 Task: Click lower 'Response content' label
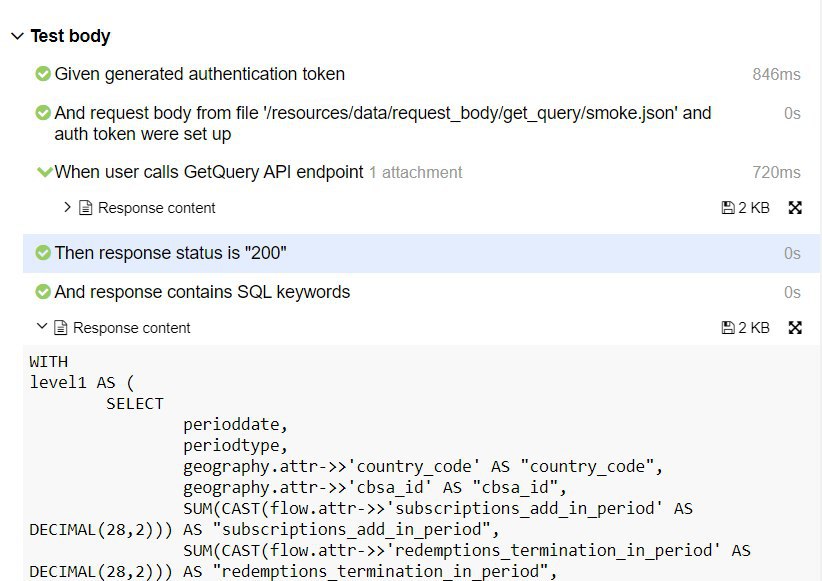[x=132, y=328]
